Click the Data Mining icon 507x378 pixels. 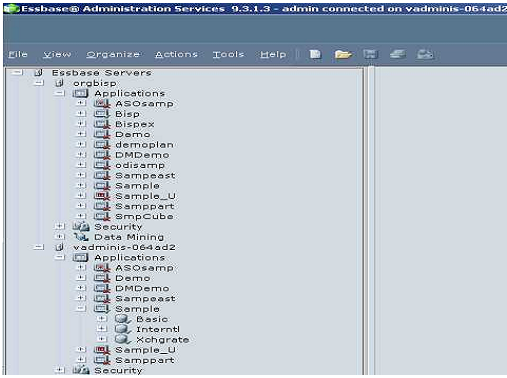coord(81,237)
